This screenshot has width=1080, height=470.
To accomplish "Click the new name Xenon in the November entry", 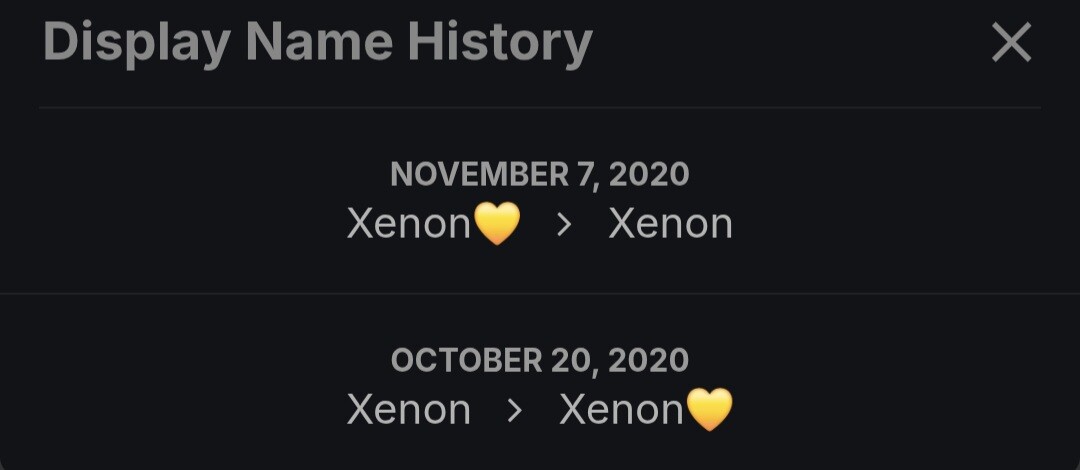I will [670, 223].
